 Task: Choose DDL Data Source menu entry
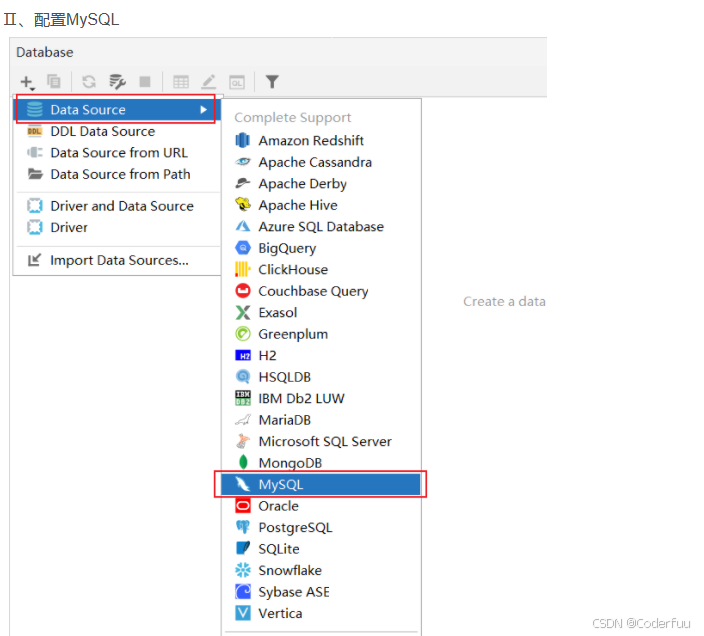117,131
